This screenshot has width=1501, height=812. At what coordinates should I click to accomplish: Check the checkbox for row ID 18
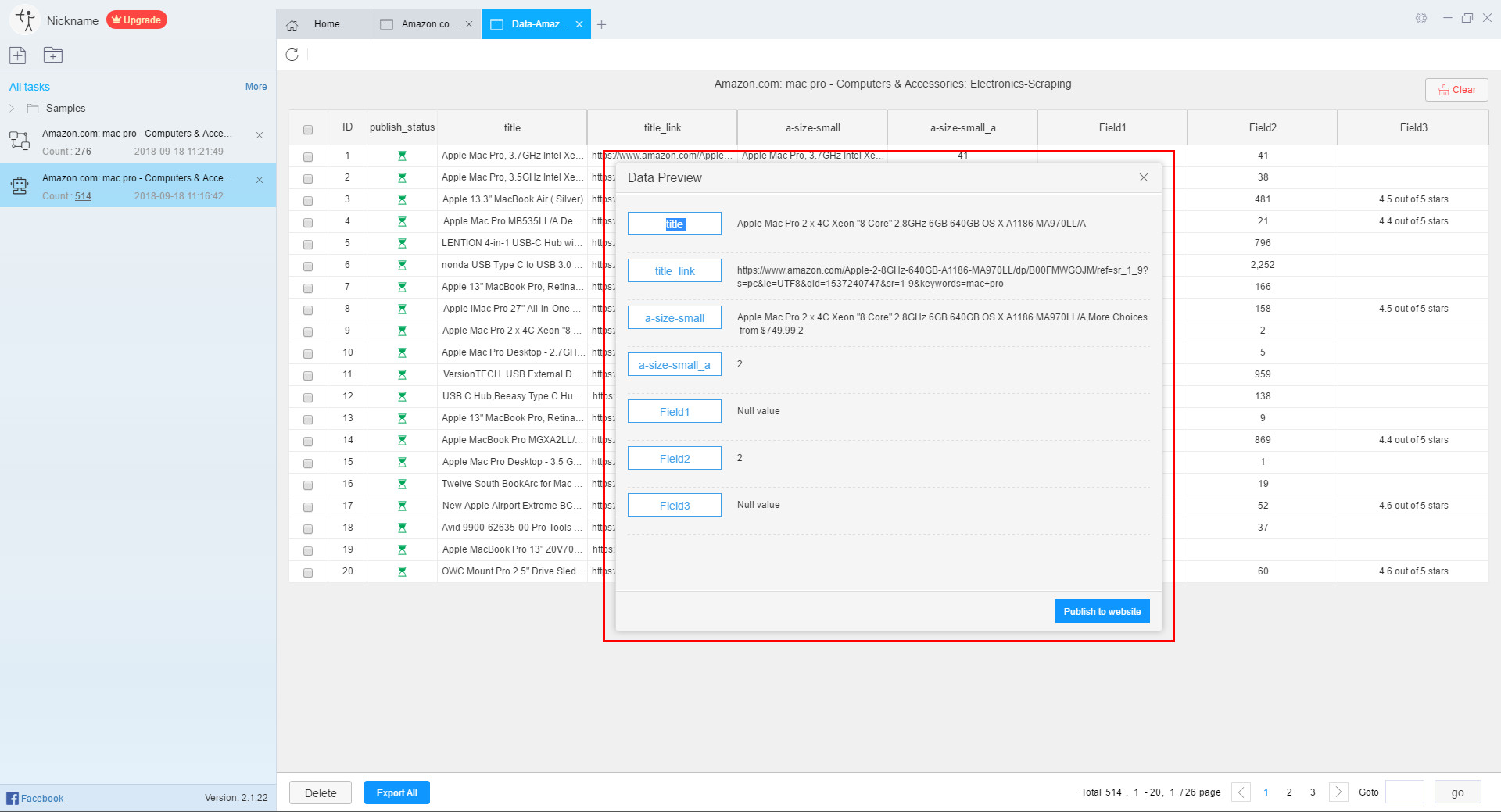pyautogui.click(x=308, y=529)
